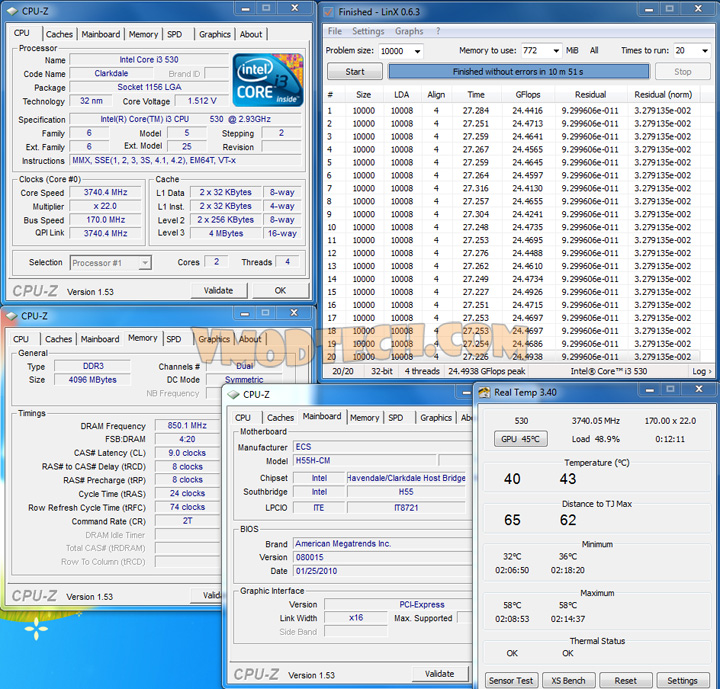Expand the Times to run dropdown
Image resolution: width=720 pixels, height=689 pixels.
tap(705, 51)
